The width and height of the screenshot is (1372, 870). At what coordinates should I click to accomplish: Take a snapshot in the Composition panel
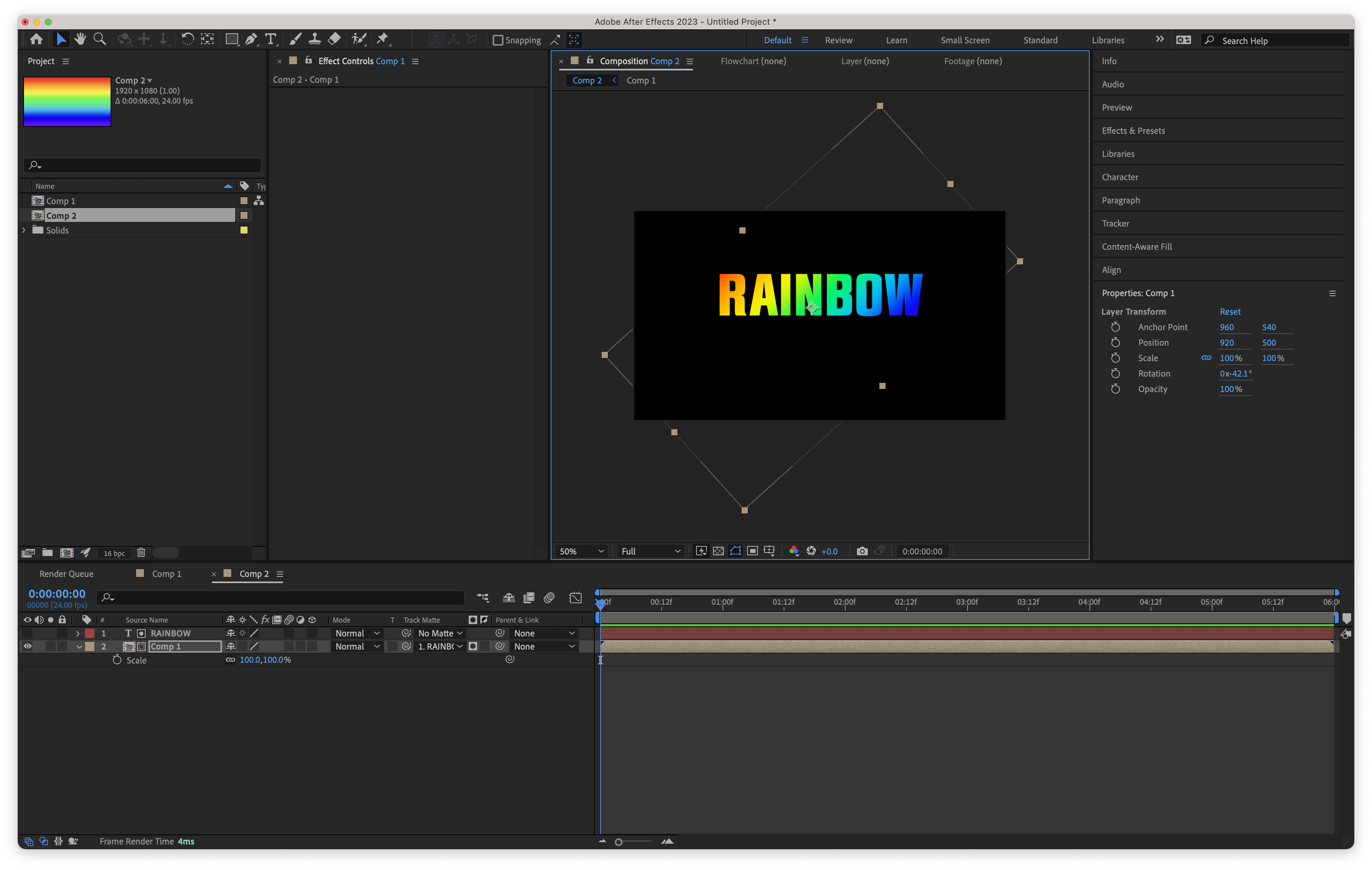point(862,551)
